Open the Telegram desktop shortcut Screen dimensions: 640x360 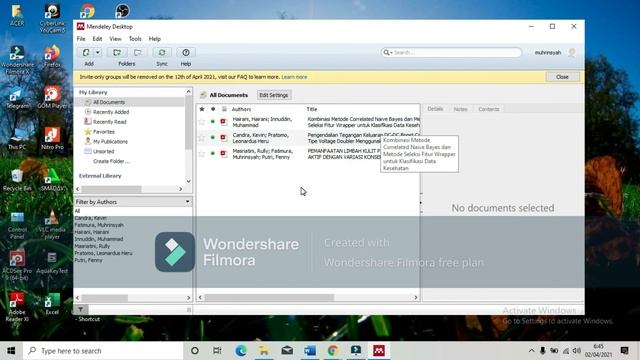17,97
